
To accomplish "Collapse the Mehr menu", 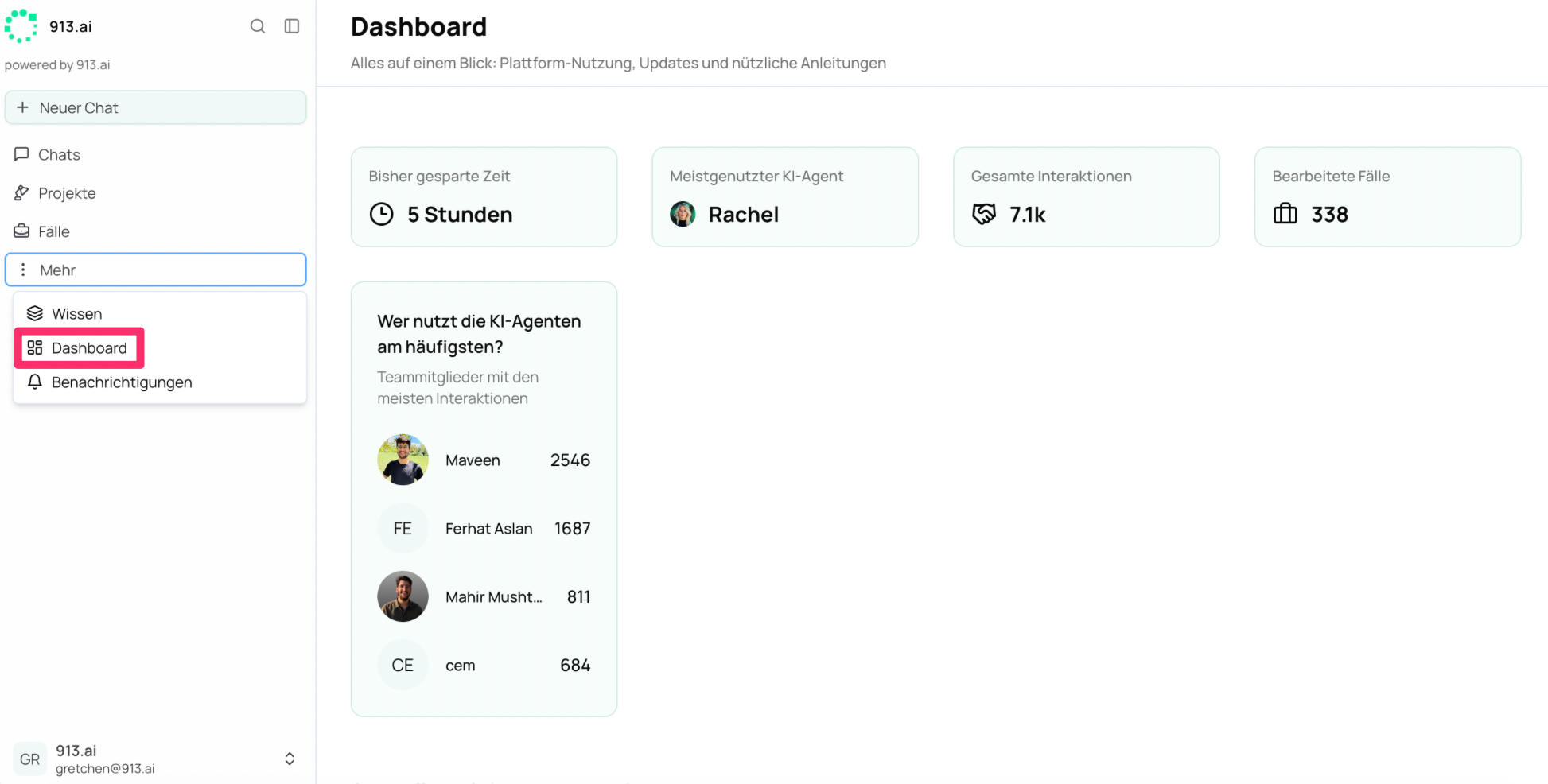I will [x=155, y=270].
